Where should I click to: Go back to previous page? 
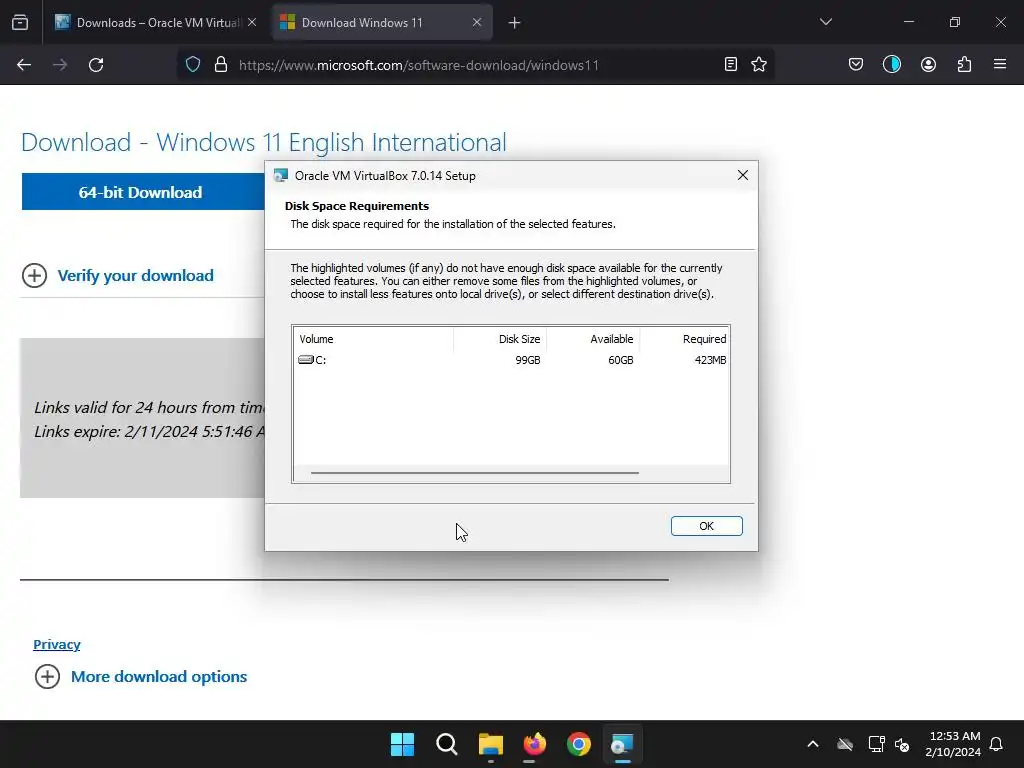pyautogui.click(x=24, y=65)
